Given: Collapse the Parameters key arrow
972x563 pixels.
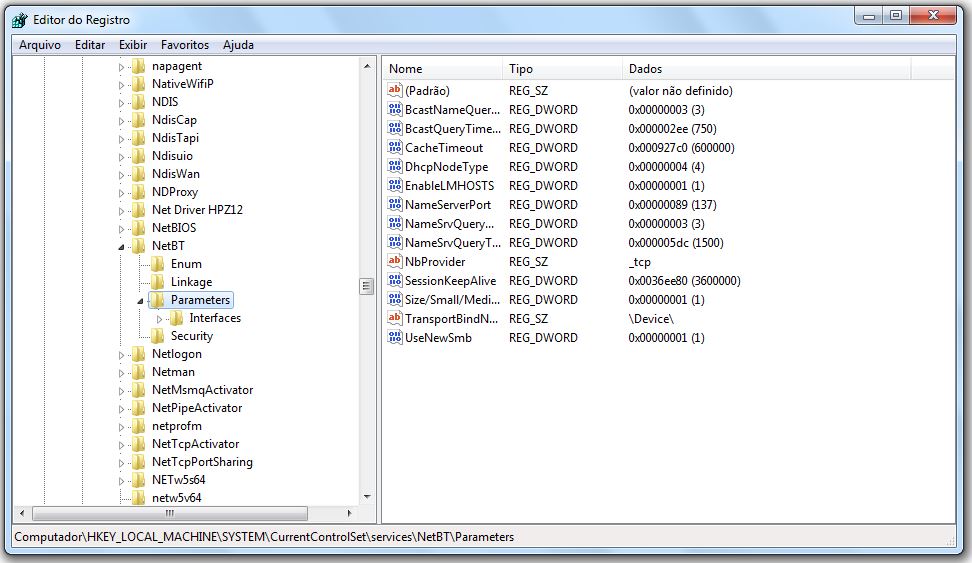Looking at the screenshot, I should (x=141, y=300).
